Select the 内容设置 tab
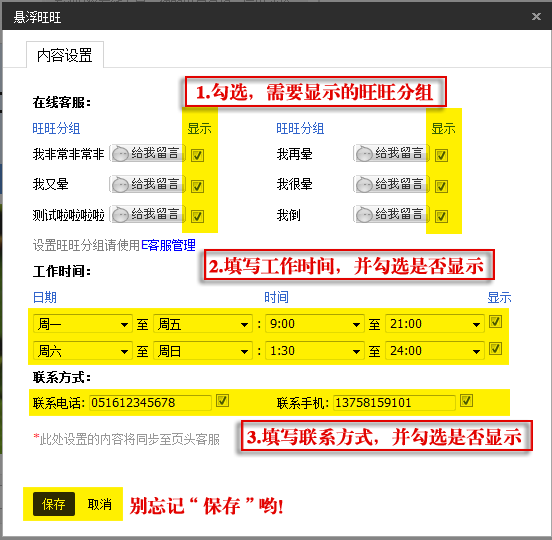Image resolution: width=552 pixels, height=540 pixels. pyautogui.click(x=65, y=55)
